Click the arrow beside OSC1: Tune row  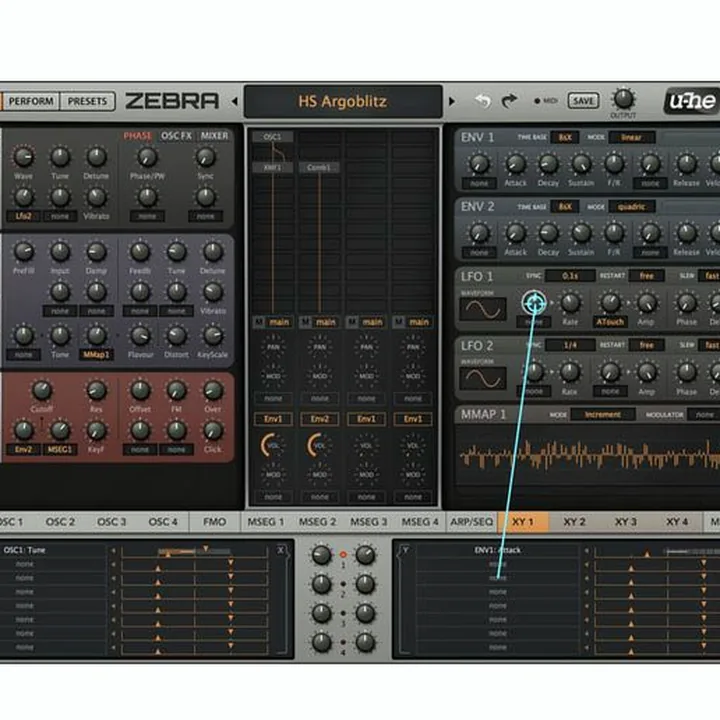113,550
